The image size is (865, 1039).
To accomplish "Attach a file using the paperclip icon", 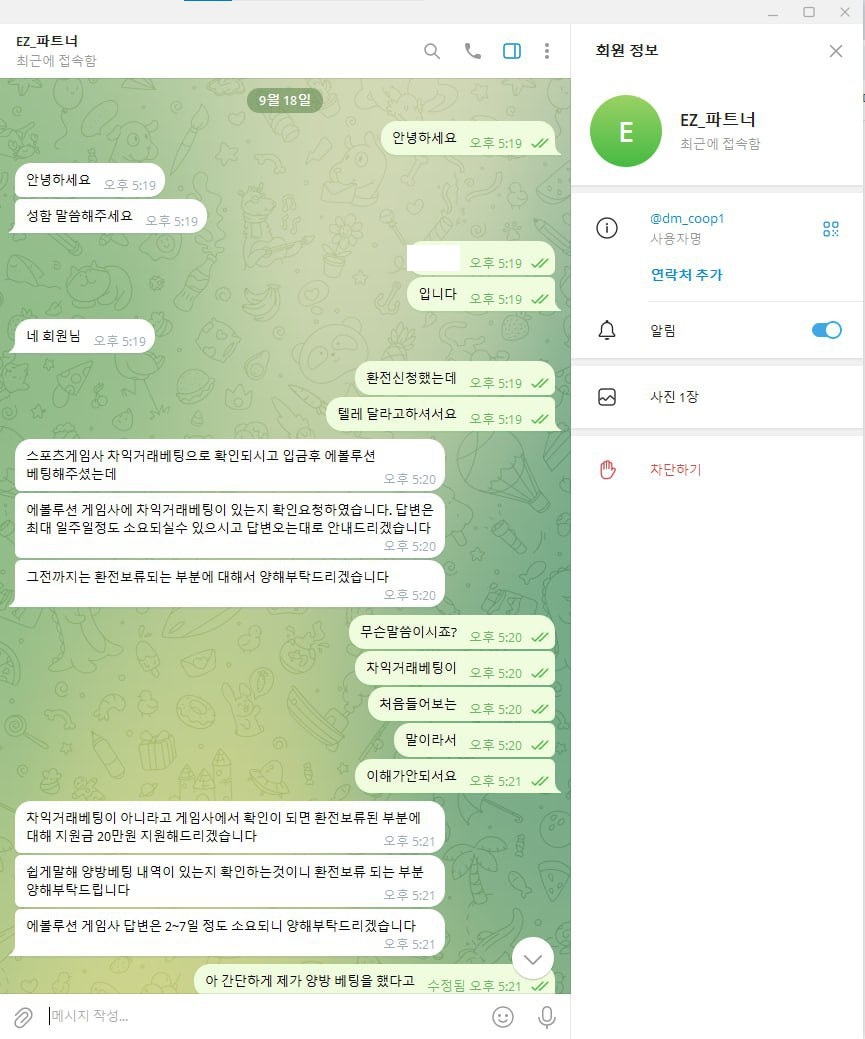I will tap(24, 1016).
